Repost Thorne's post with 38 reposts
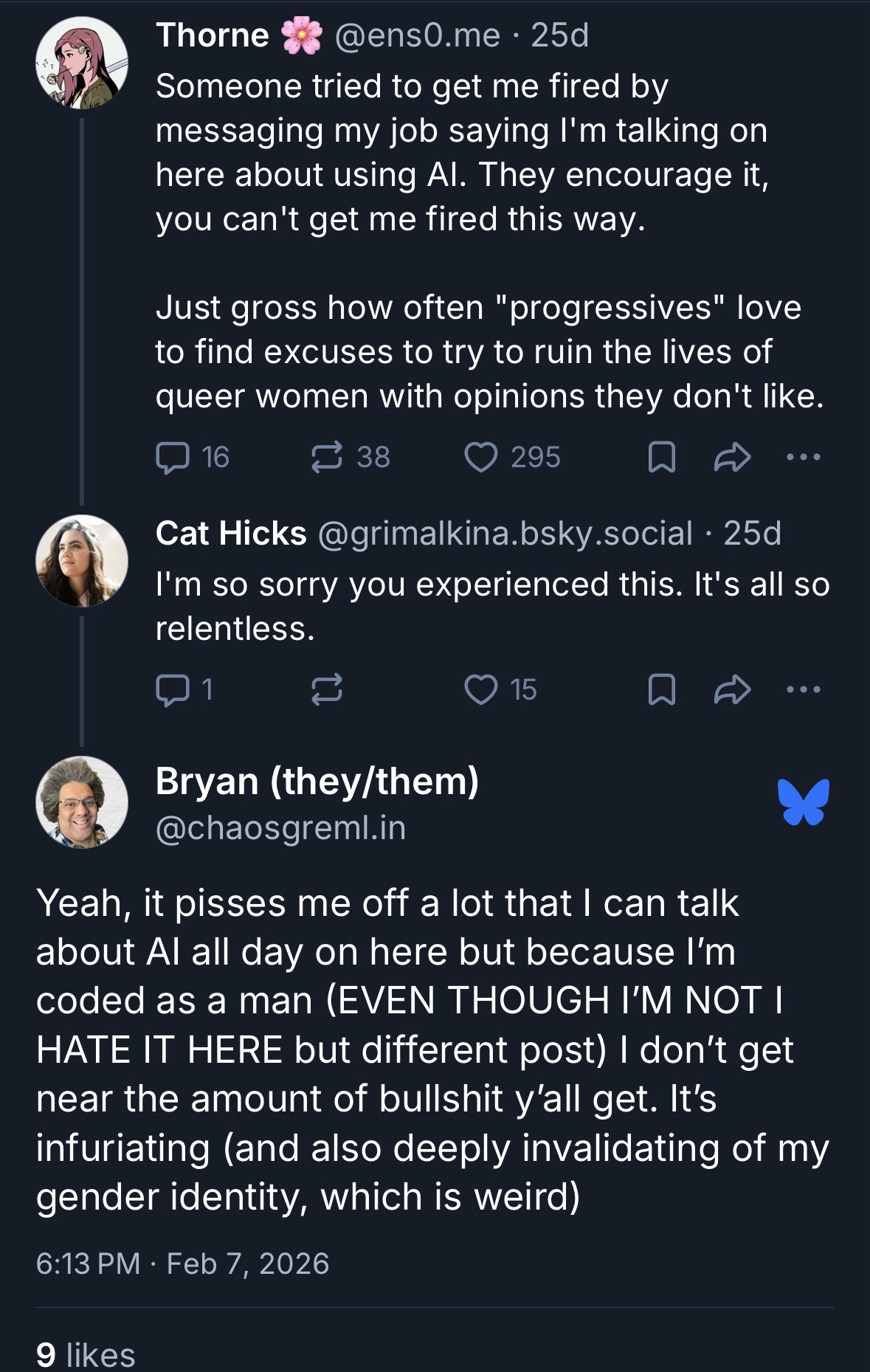This screenshot has height=1372, width=870. tap(327, 458)
